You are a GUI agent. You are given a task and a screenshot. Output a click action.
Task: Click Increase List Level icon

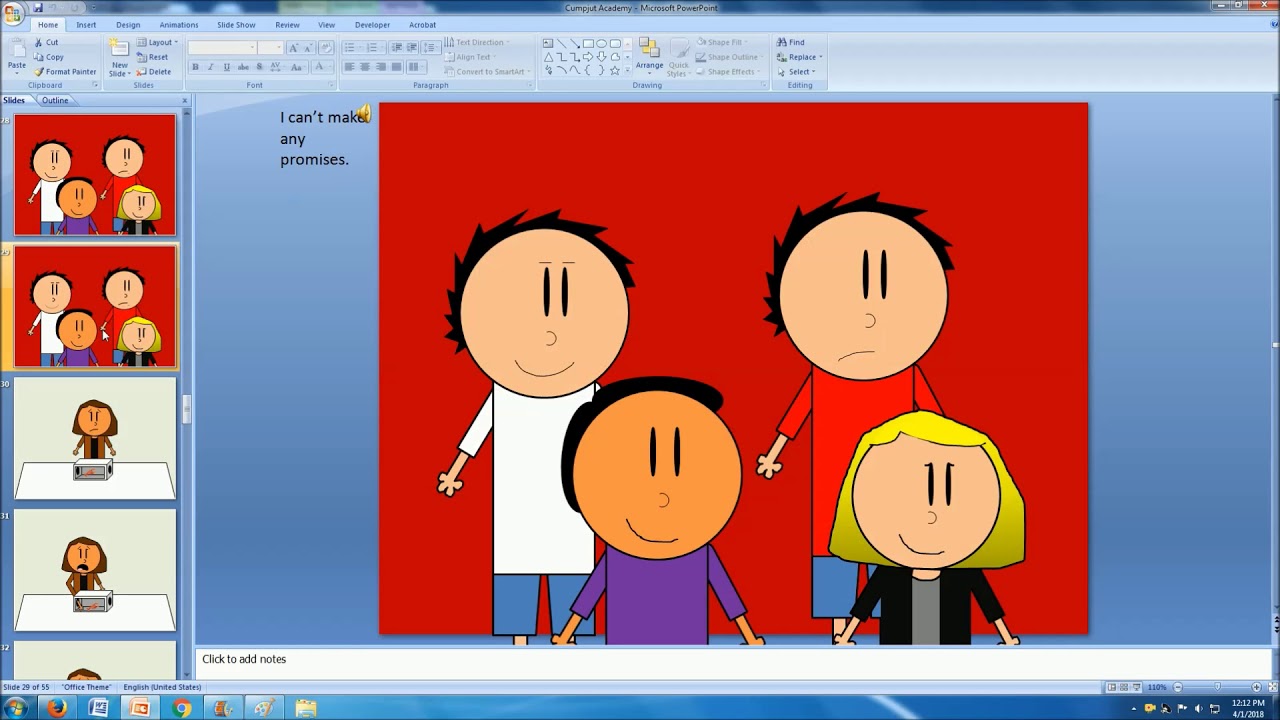click(x=412, y=48)
